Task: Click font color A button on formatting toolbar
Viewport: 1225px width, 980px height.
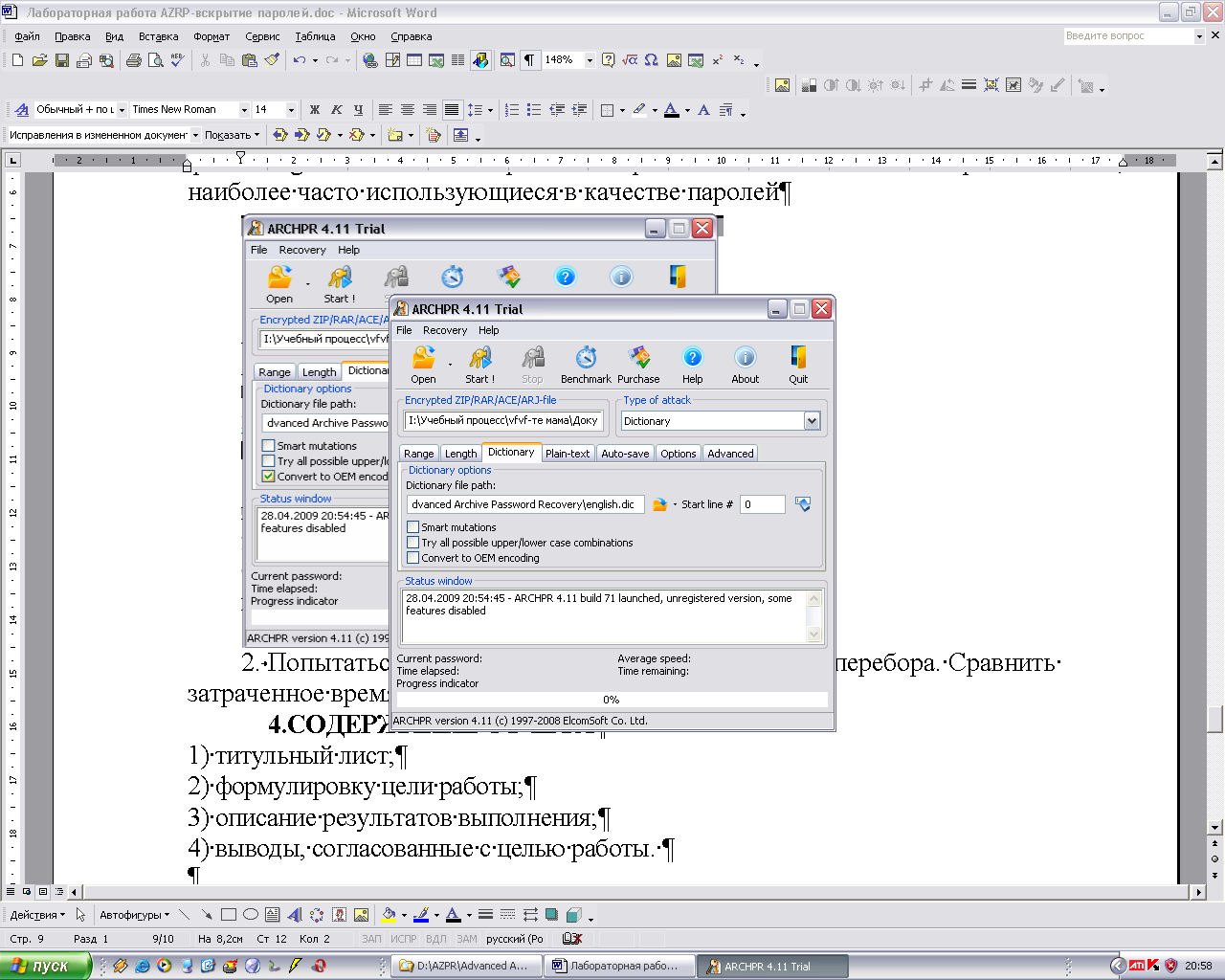Action: click(x=672, y=110)
